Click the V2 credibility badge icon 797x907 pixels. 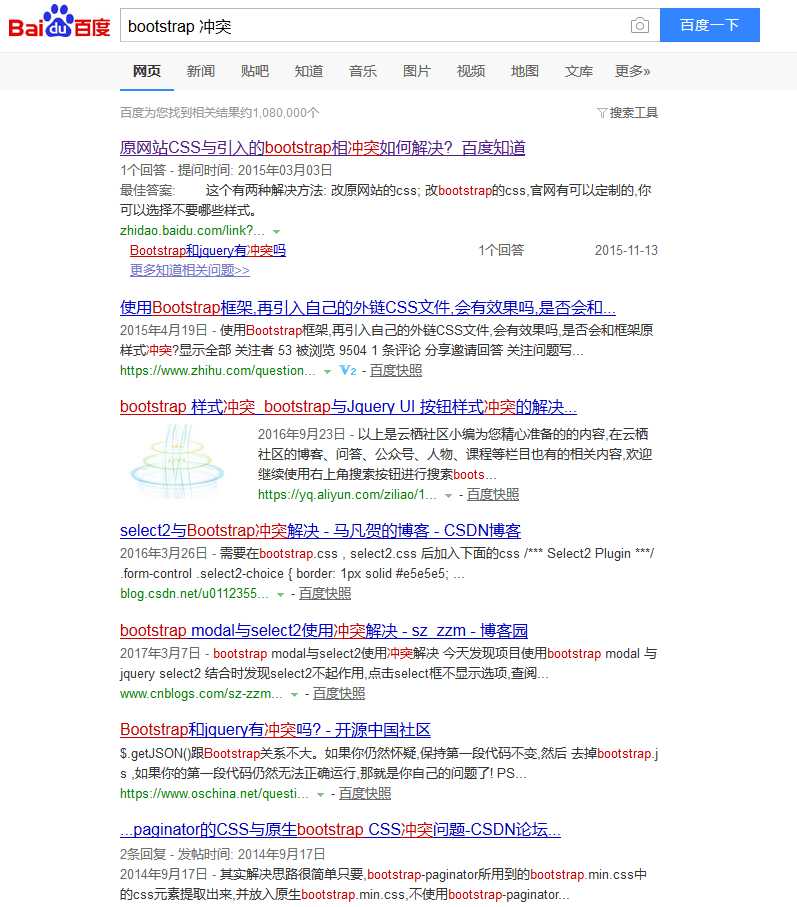348,370
